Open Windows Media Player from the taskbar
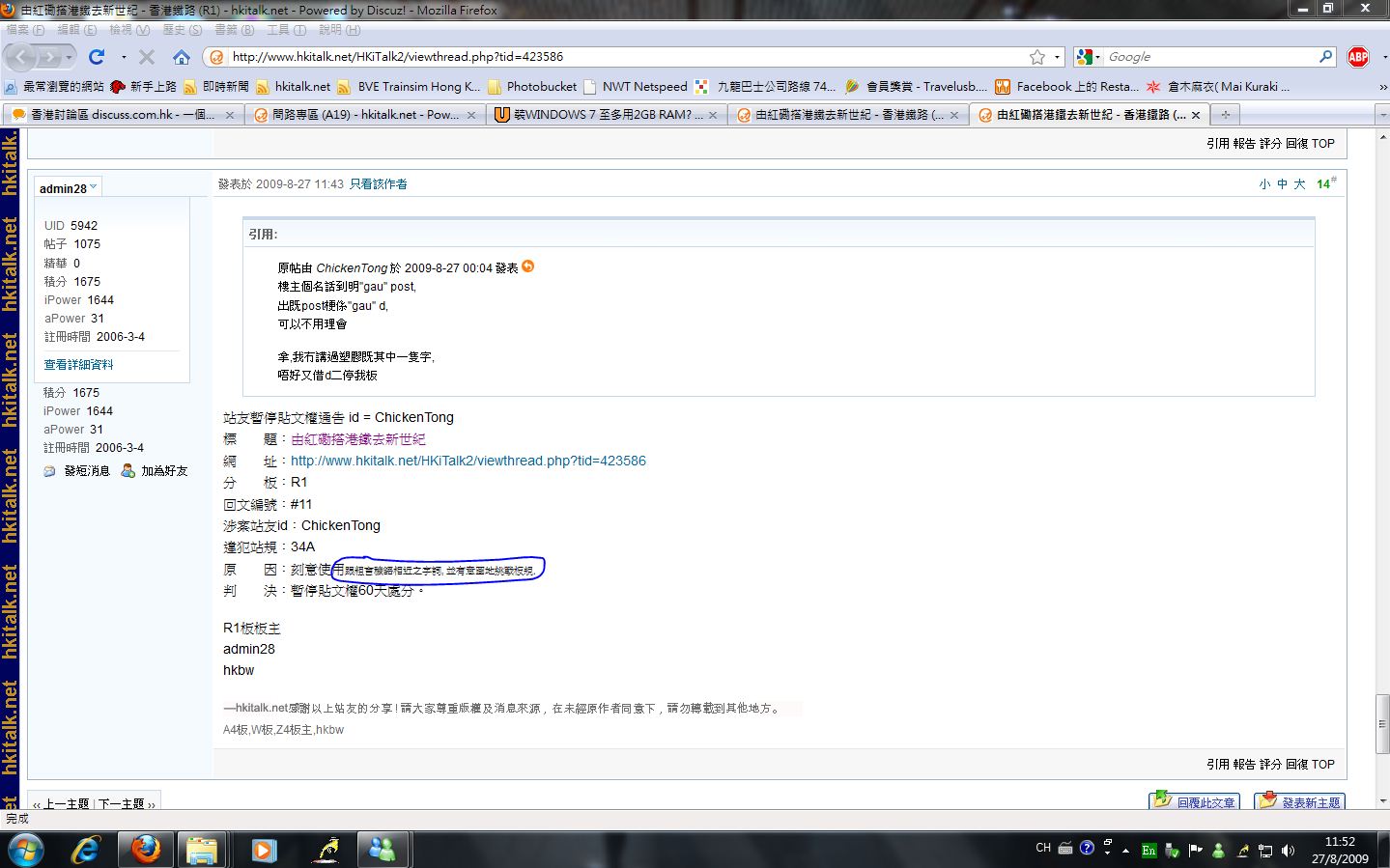This screenshot has width=1390, height=868. point(264,850)
